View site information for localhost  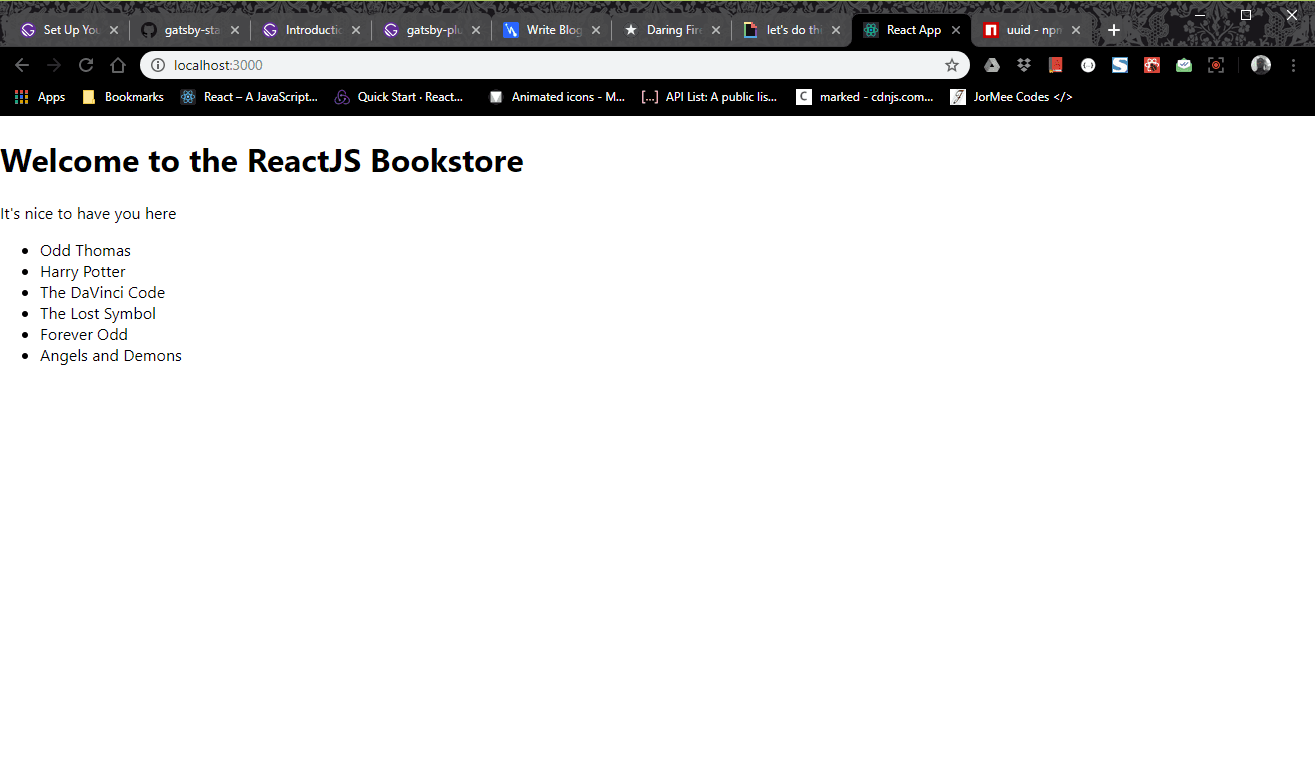pyautogui.click(x=158, y=65)
